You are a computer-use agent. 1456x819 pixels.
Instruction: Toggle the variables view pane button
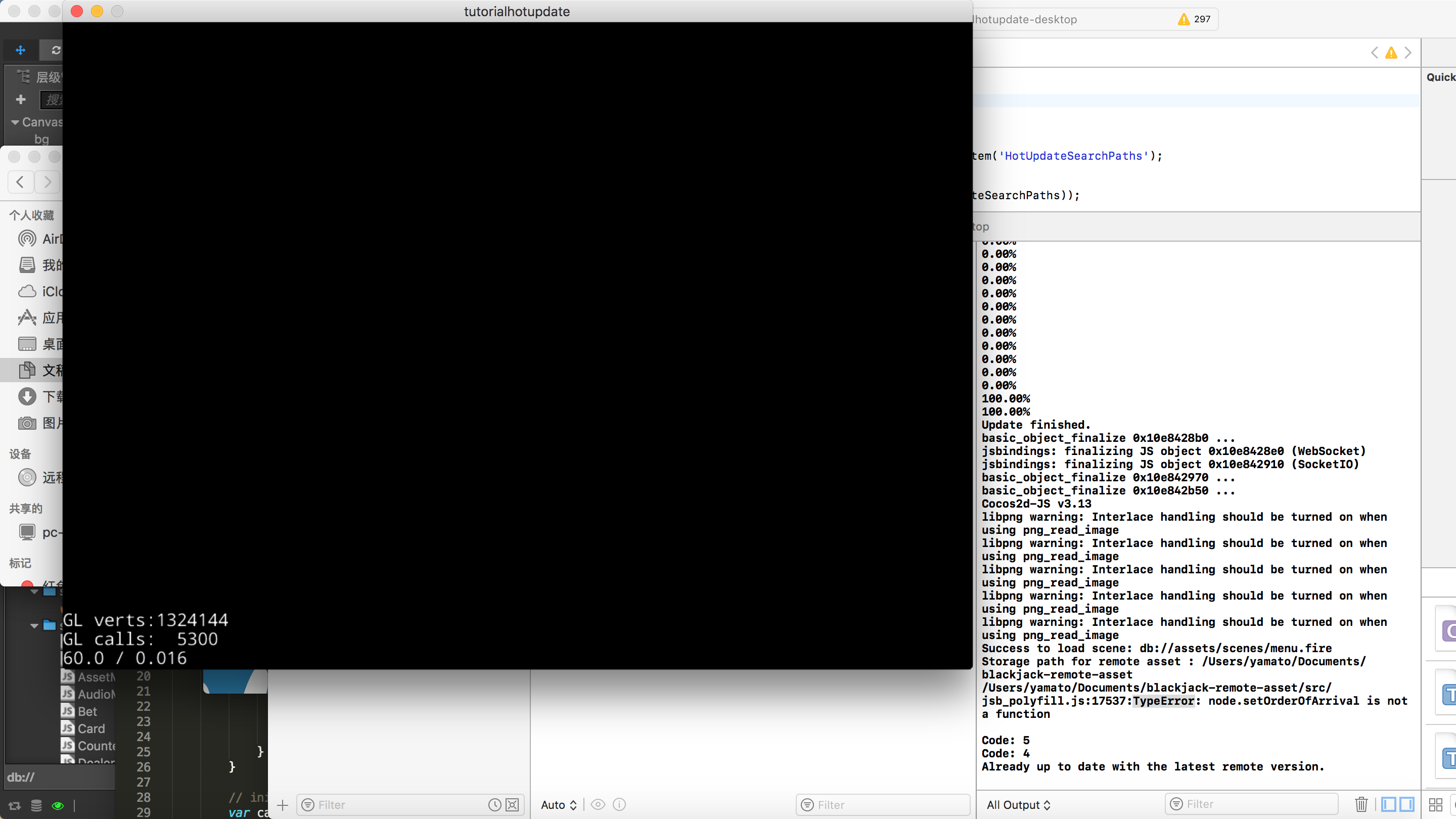pos(1389,804)
